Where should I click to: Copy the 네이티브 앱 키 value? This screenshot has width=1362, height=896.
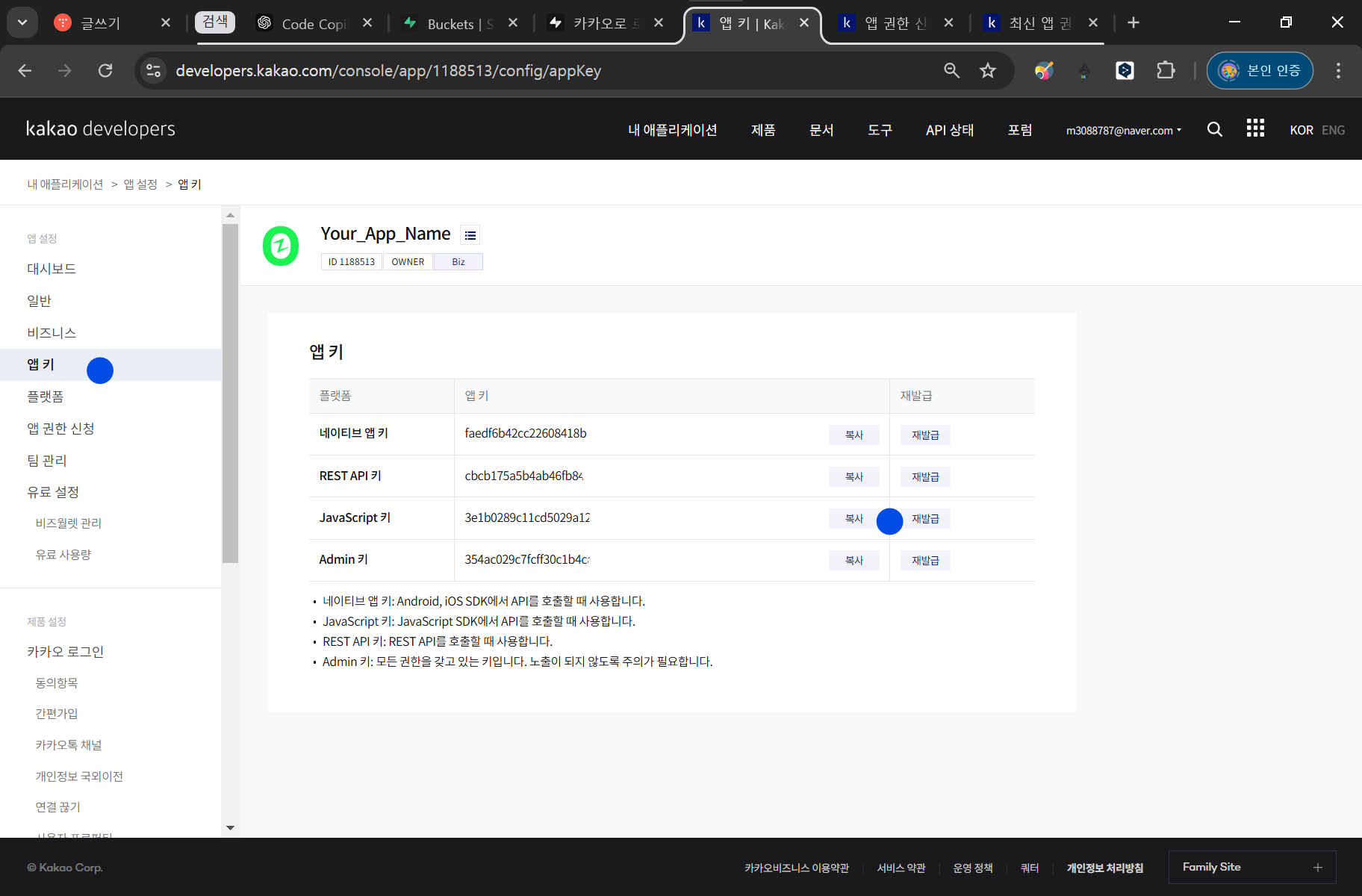click(853, 435)
